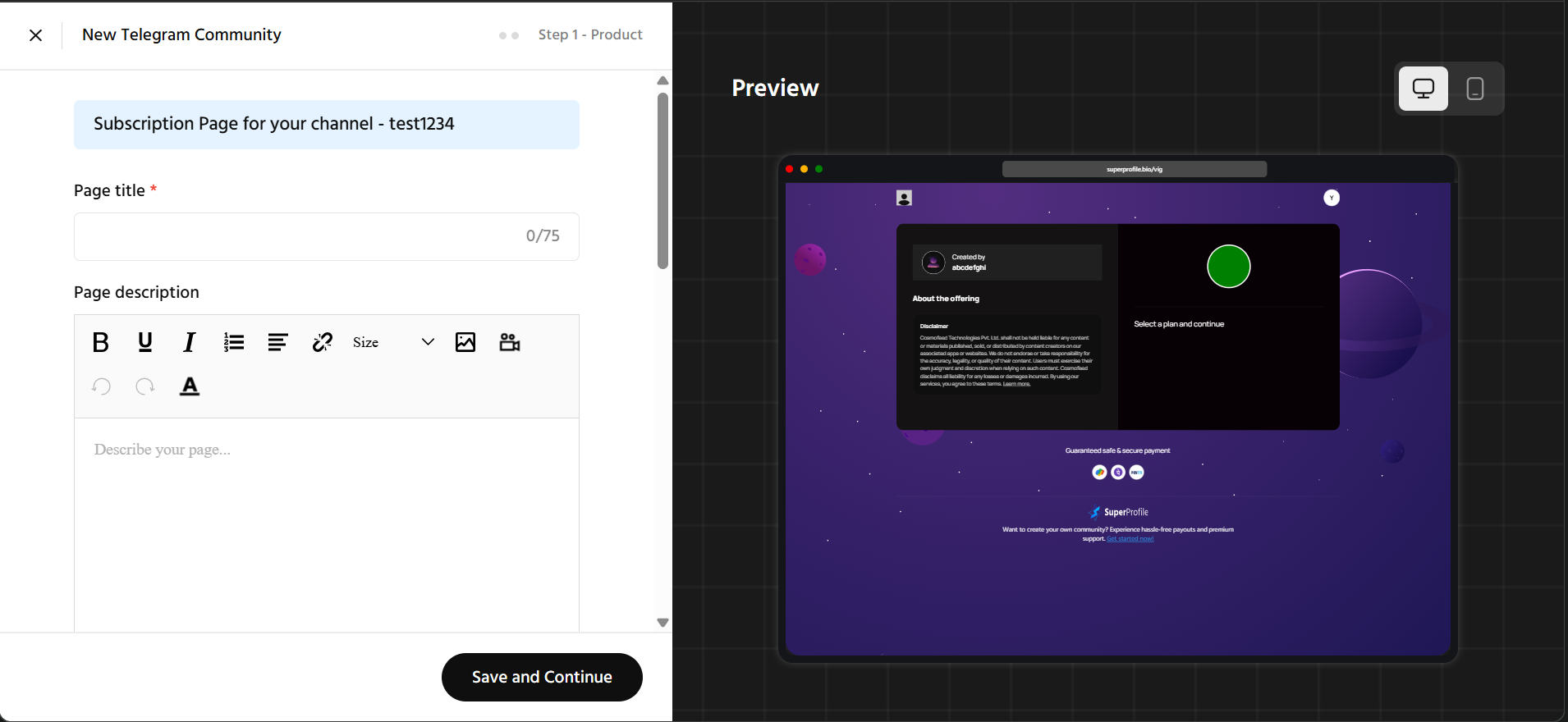Viewport: 1568px width, 722px height.
Task: Redo the last edit
Action: [145, 386]
